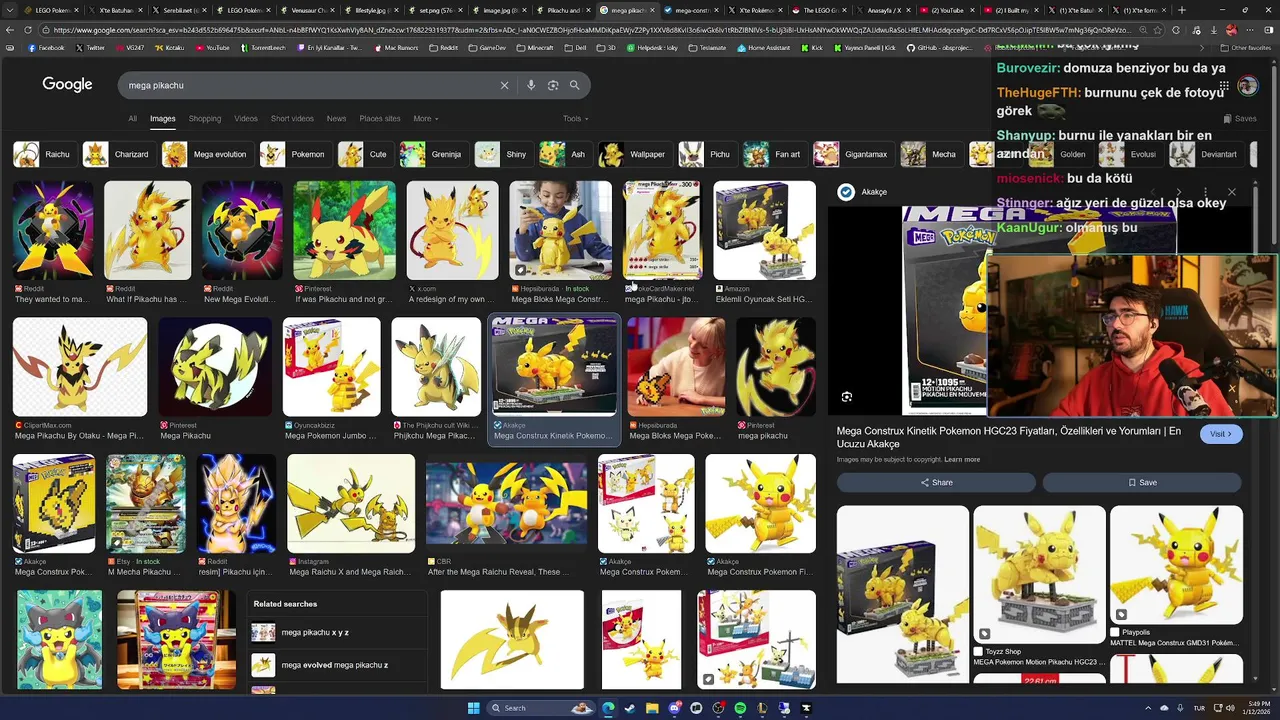Open the Learn more copyright link

tap(962, 459)
